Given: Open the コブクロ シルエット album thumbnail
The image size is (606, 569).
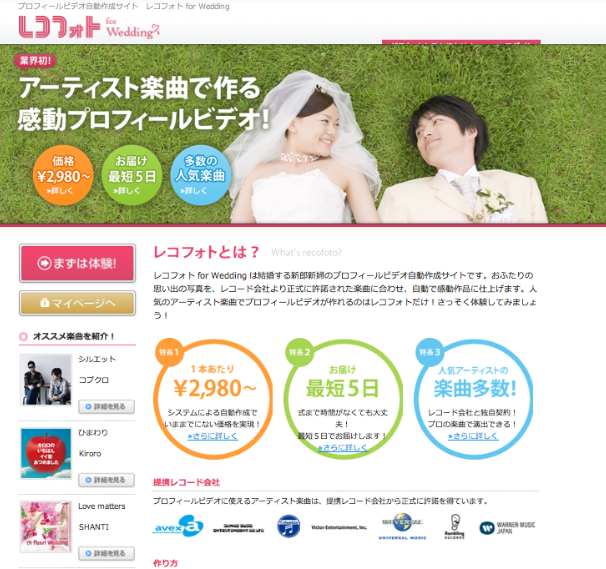Looking at the screenshot, I should pyautogui.click(x=46, y=380).
